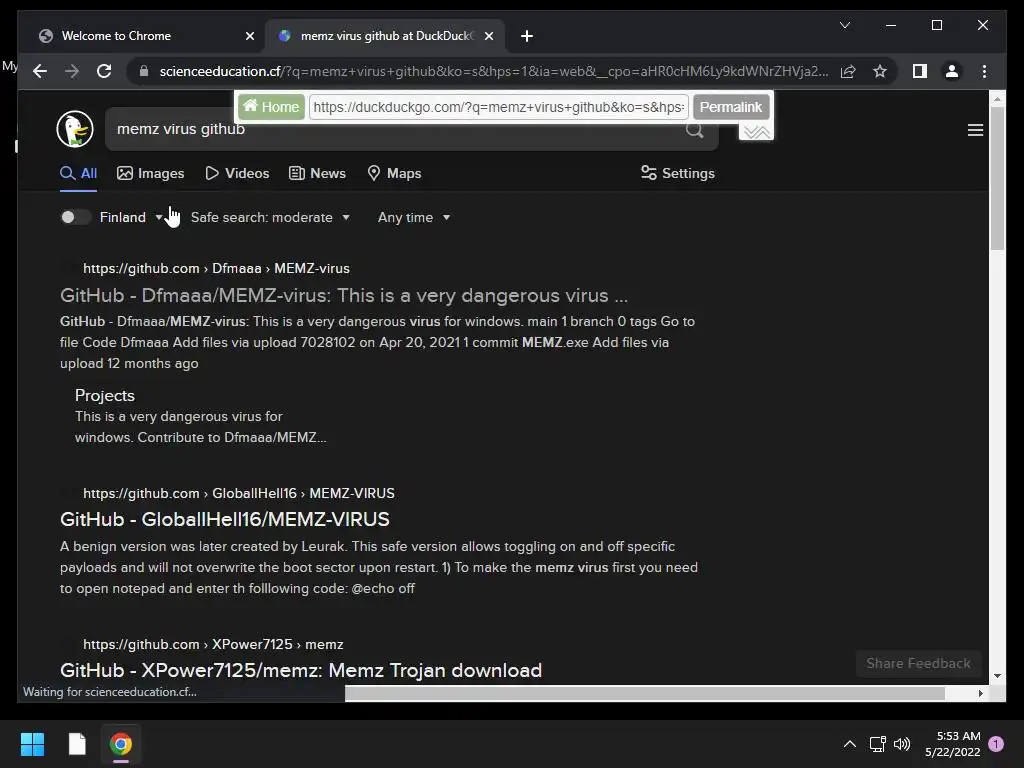Open Chrome side panel icon
1024x768 pixels.
[x=920, y=71]
